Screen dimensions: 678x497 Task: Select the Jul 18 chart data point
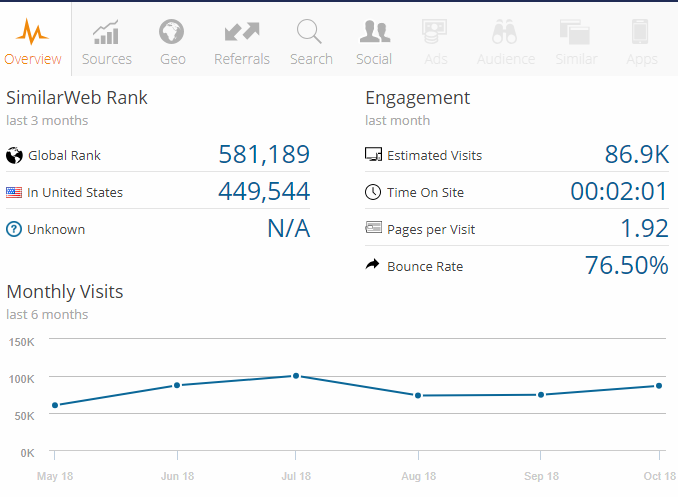click(296, 376)
